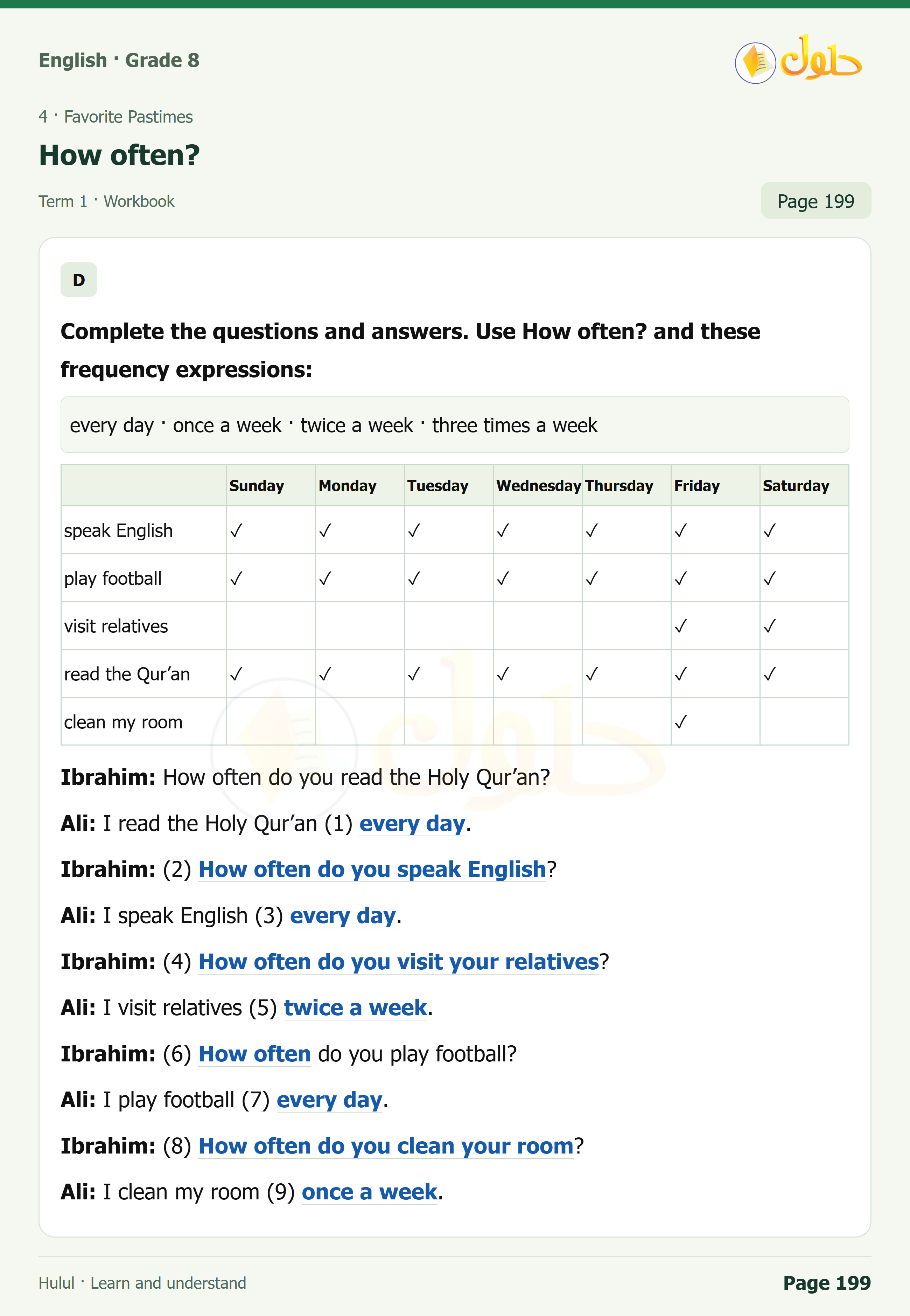Click play football Saturday checkmark
Screen dimensions: 910x1316
770,579
